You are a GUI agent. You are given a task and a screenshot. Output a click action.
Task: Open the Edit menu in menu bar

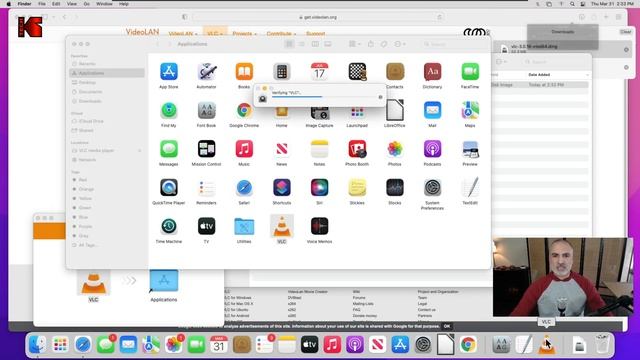(56, 4)
